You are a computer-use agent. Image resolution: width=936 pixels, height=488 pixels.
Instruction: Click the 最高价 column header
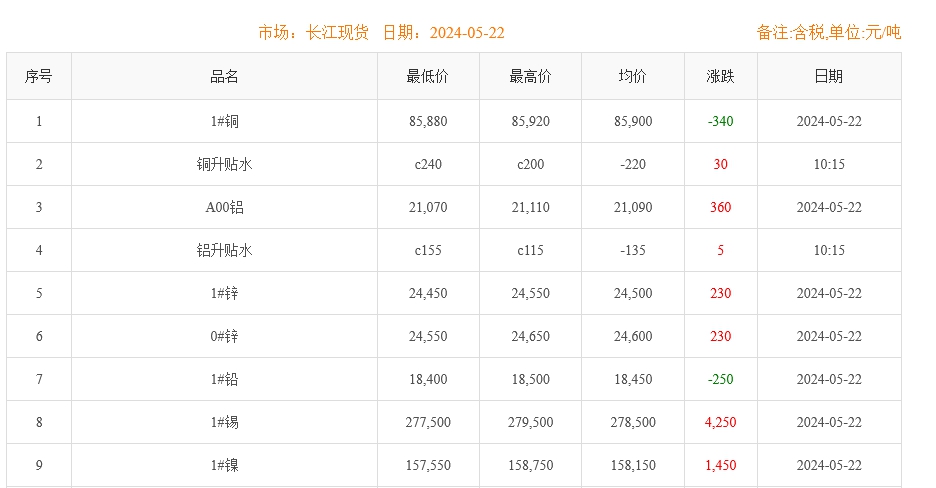click(x=530, y=77)
